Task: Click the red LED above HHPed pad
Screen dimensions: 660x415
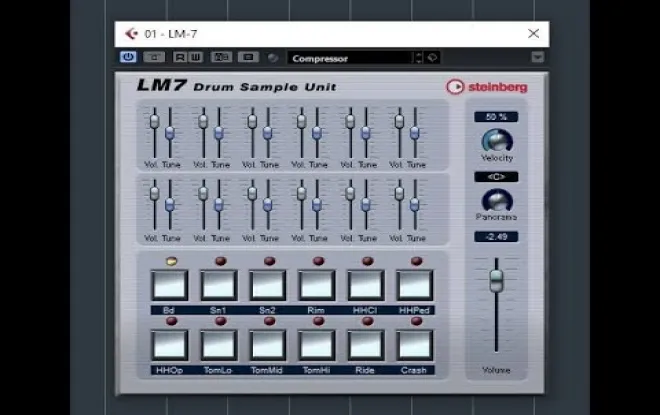Action: pos(416,261)
